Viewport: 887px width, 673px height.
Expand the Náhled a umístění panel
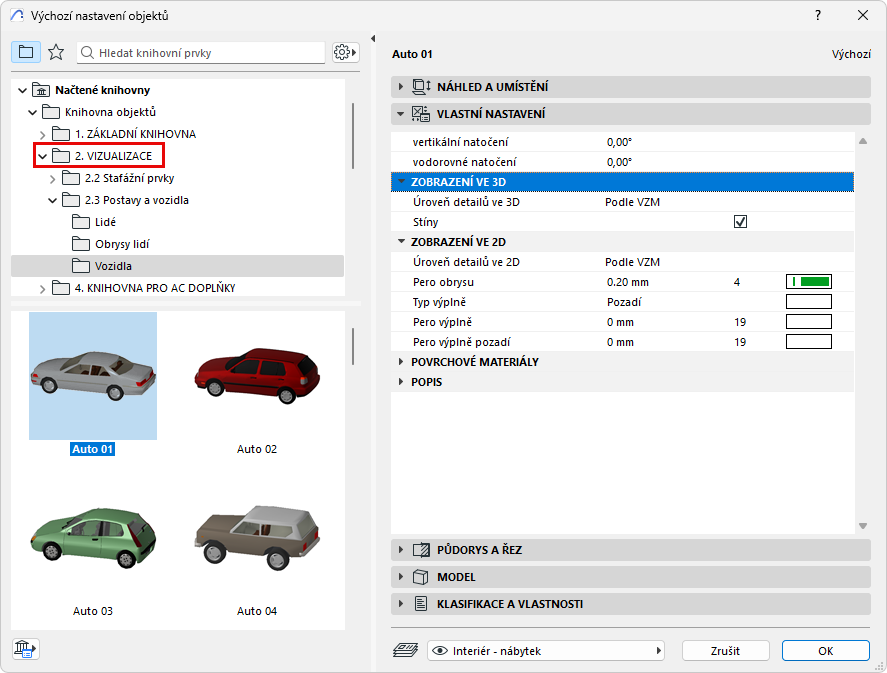point(401,87)
